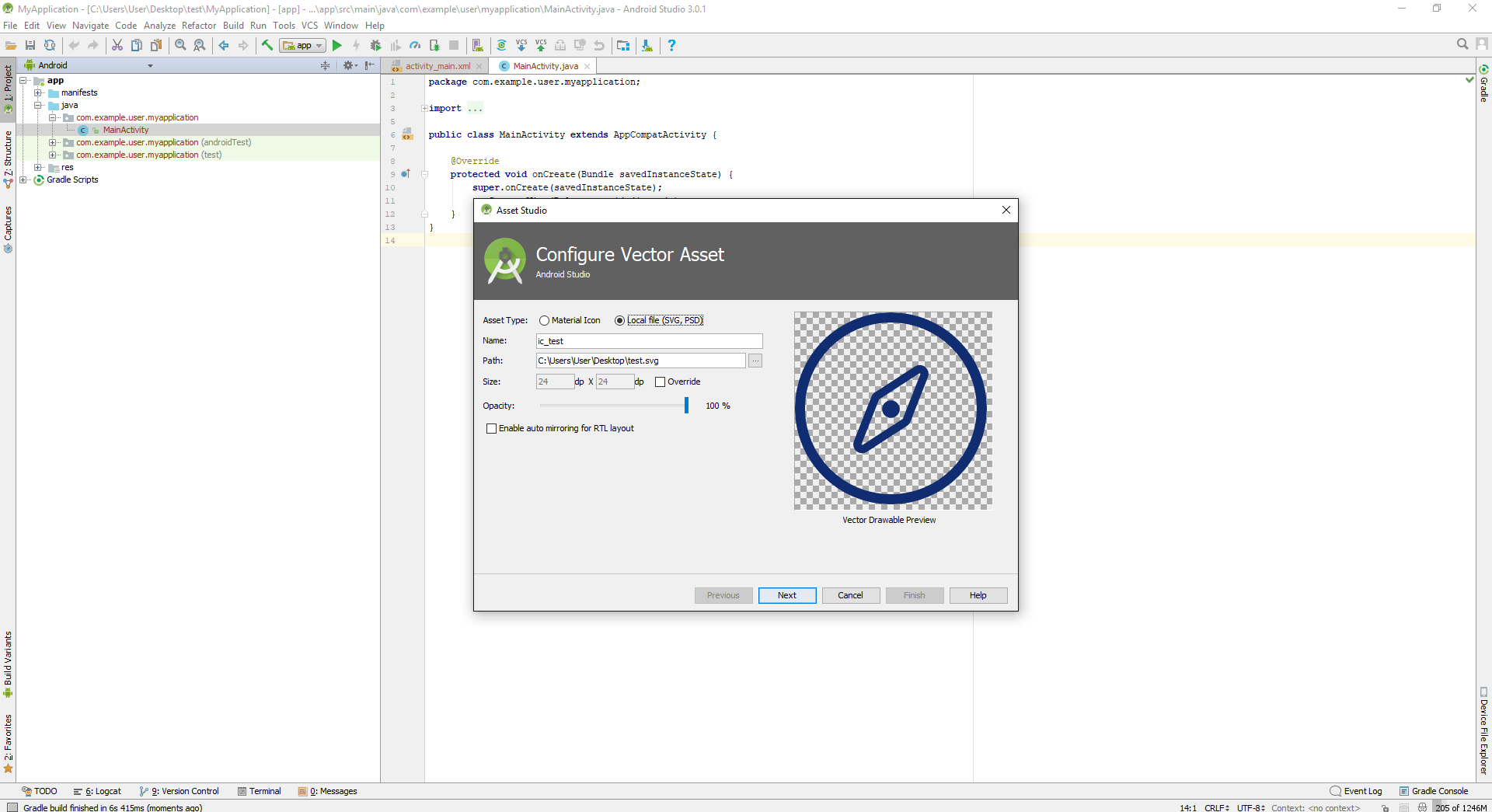Click the Run app play icon
The height and width of the screenshot is (812, 1492).
point(336,46)
